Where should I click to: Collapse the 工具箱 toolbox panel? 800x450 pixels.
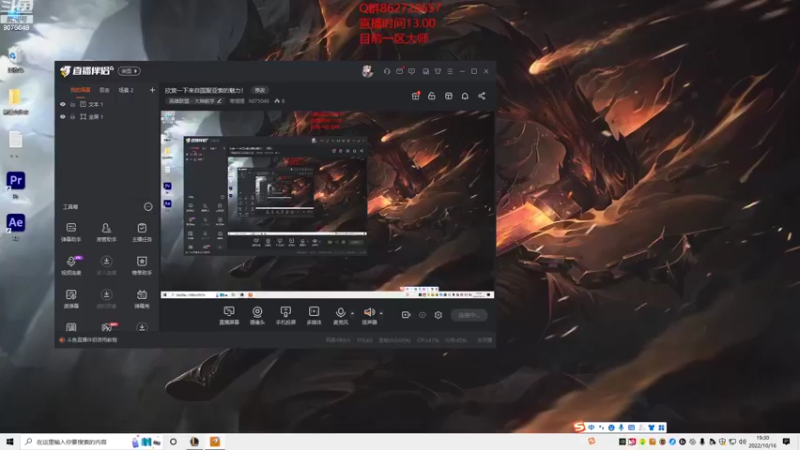pos(148,207)
